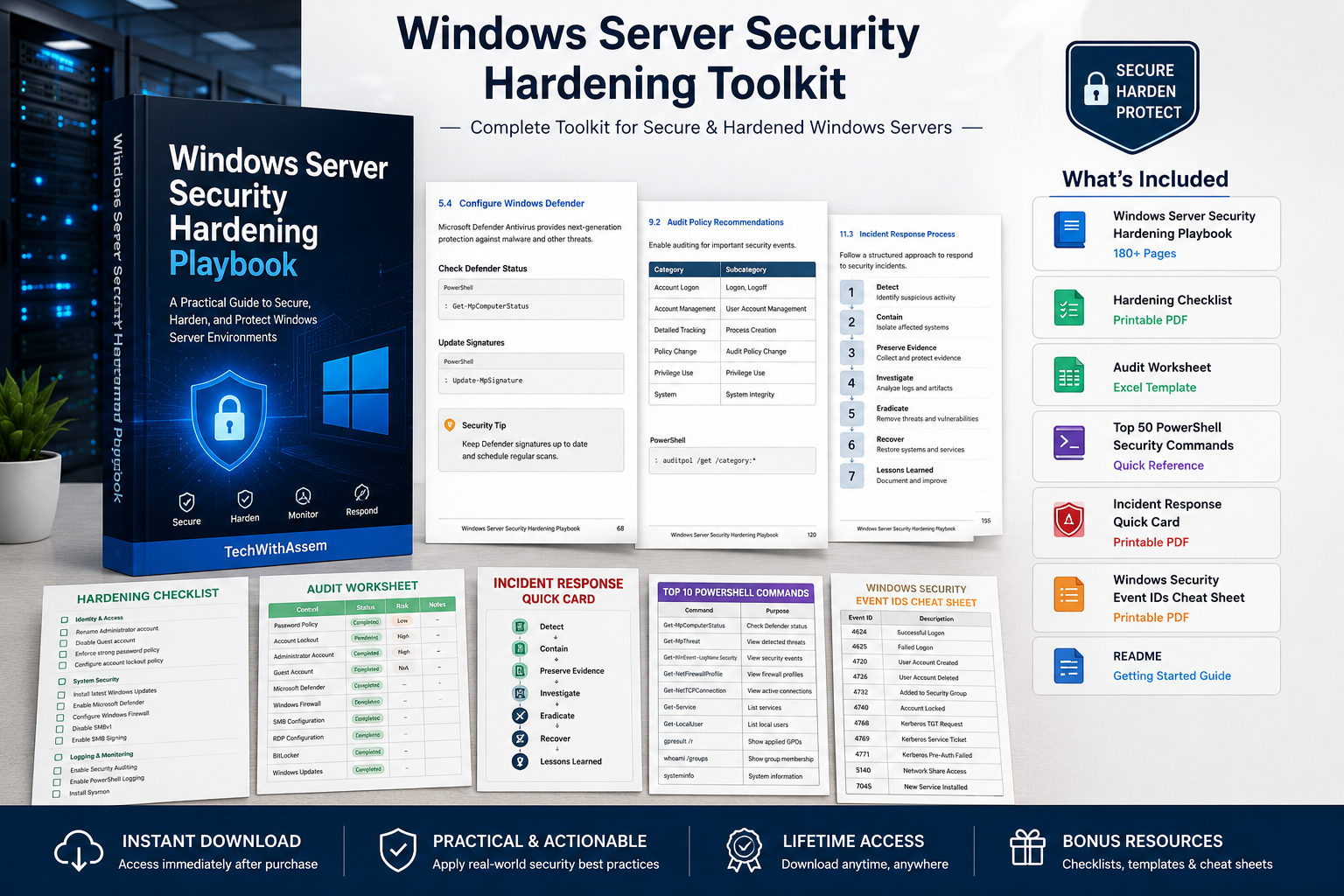This screenshot has width=1344, height=896.
Task: Click the gift box icon for Bonus Resources
Action: 1027,848
